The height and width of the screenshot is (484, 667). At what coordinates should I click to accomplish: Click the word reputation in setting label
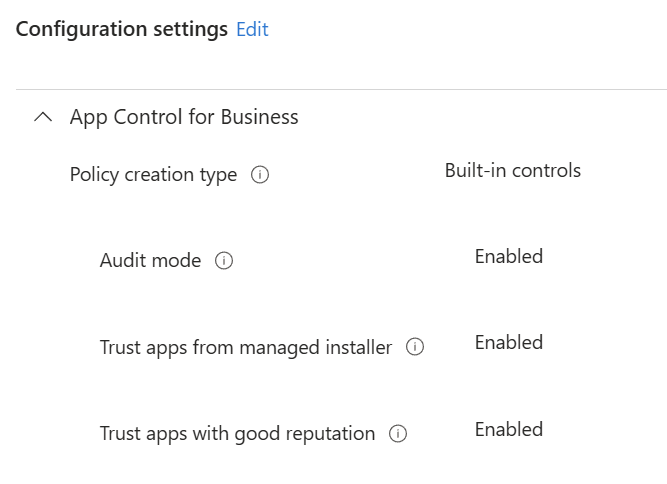pos(330,434)
